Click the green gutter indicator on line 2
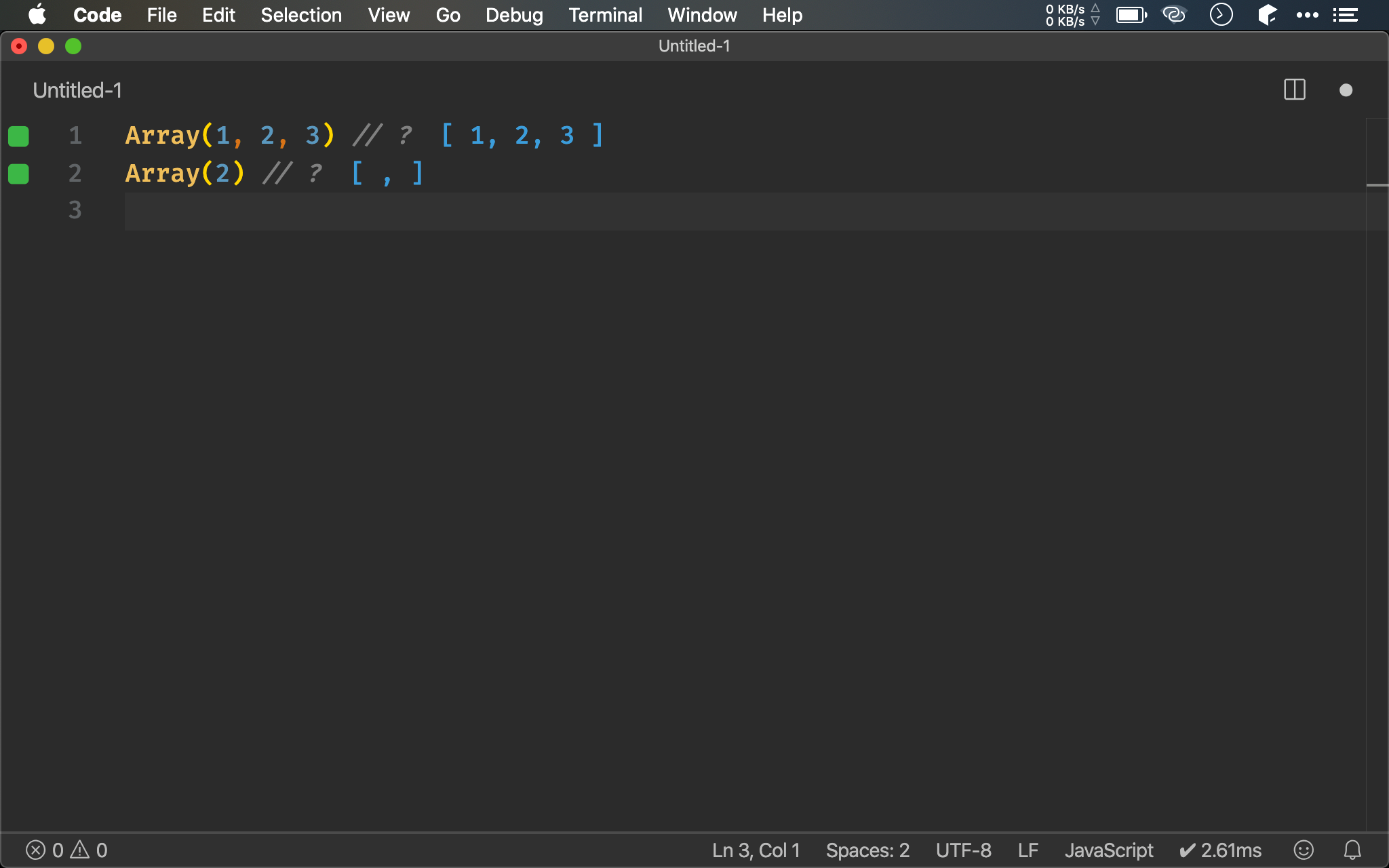This screenshot has height=868, width=1389. coord(18,174)
